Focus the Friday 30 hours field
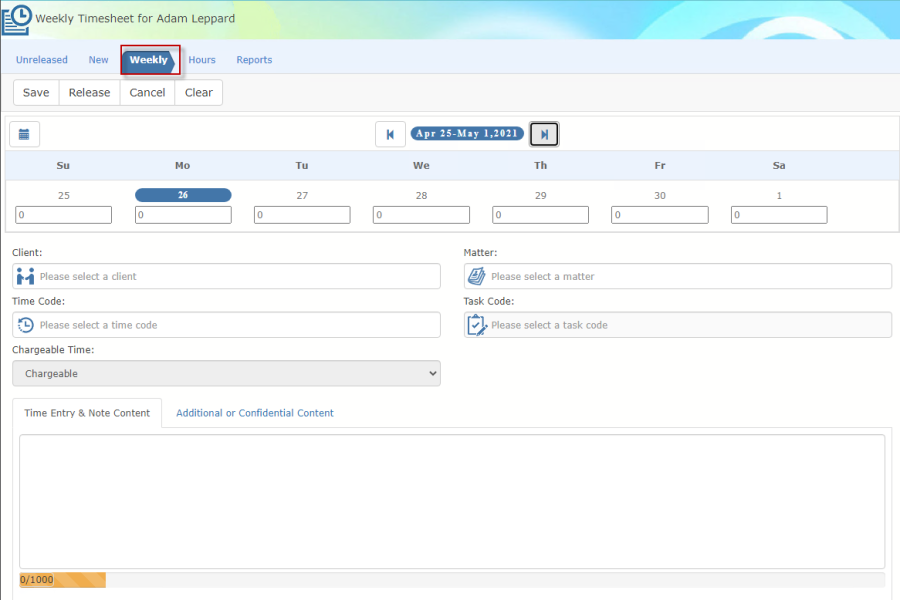The image size is (900, 600). 660,215
